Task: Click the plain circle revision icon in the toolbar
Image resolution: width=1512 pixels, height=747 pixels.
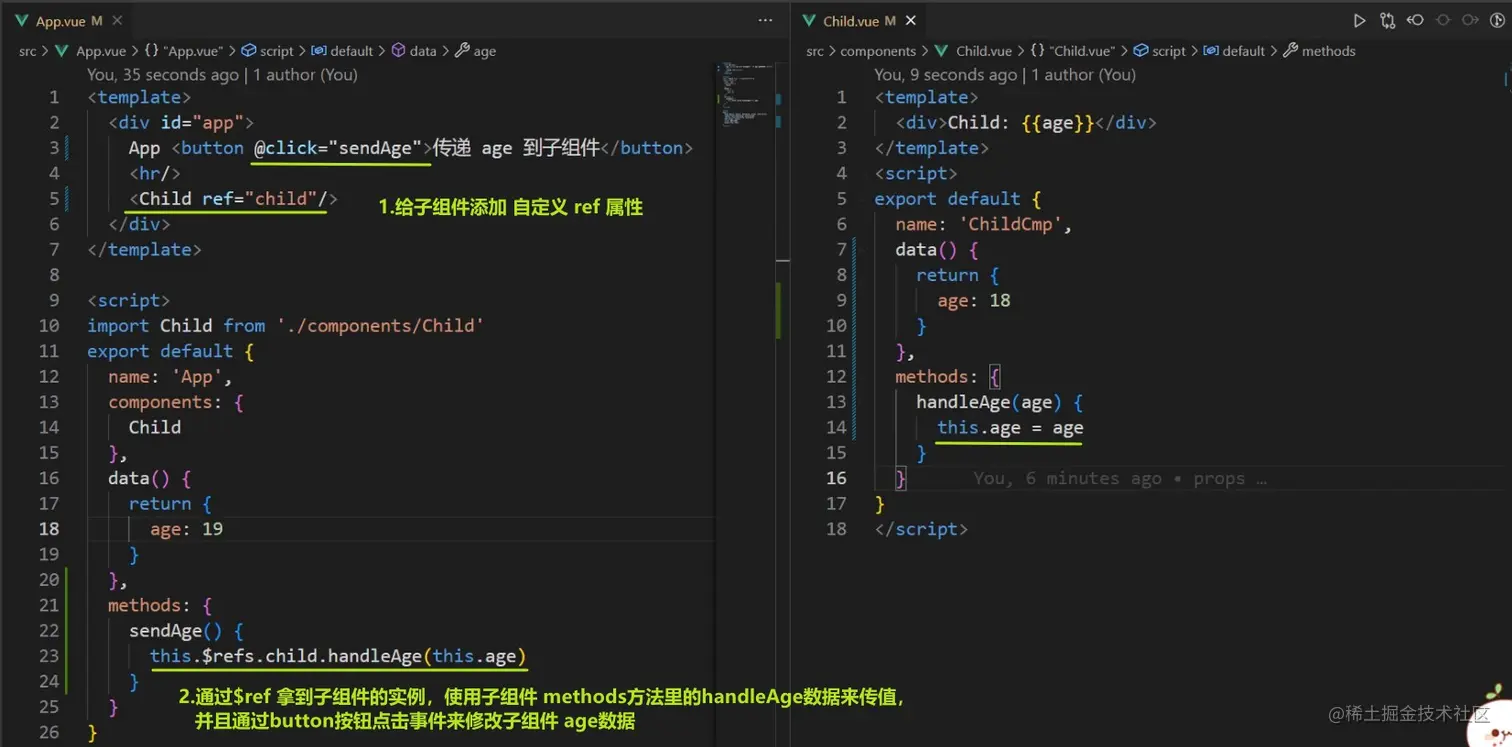Action: 1442,20
